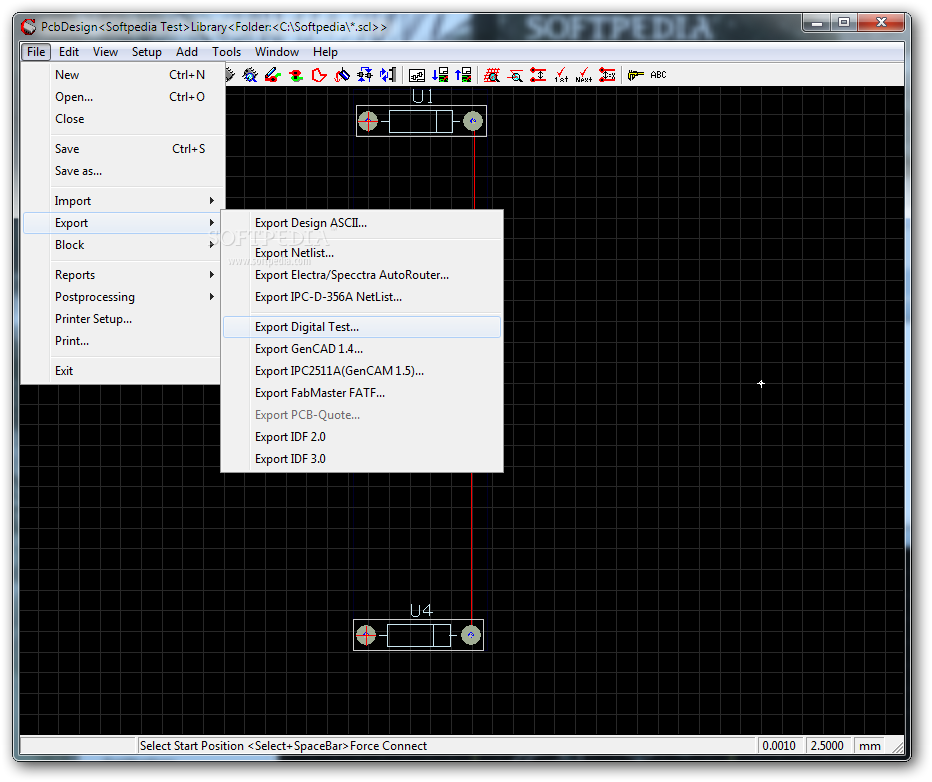Screen dimensions: 932x782
Task: Select Export Netlist...
Action: (362, 253)
